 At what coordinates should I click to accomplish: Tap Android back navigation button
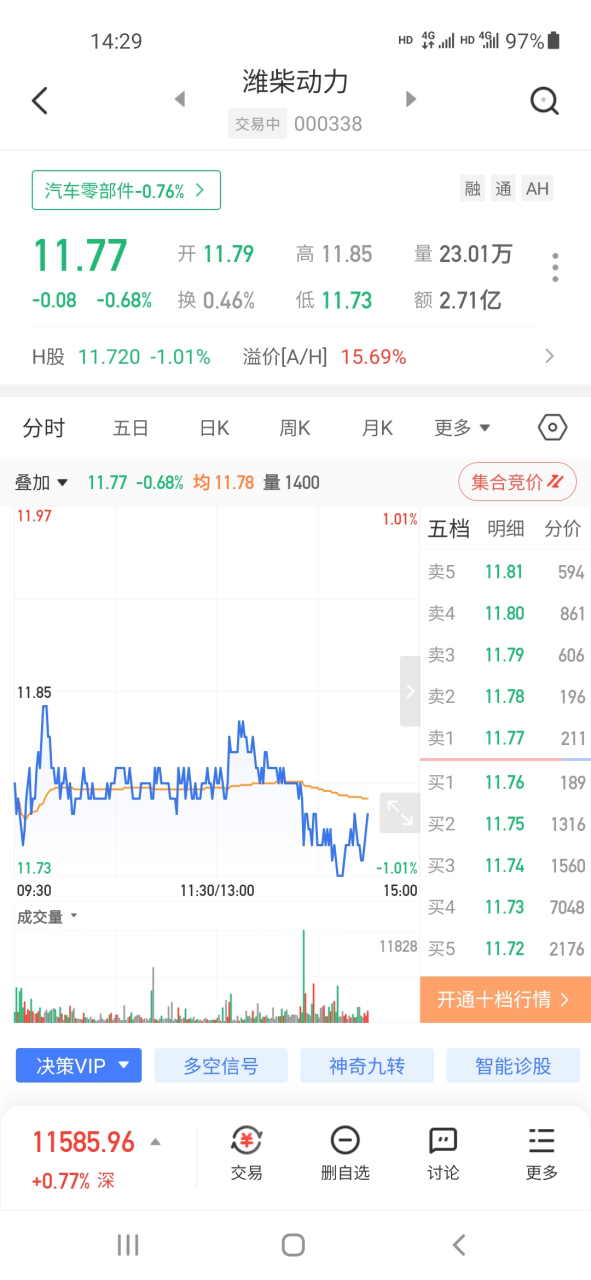(x=459, y=1244)
